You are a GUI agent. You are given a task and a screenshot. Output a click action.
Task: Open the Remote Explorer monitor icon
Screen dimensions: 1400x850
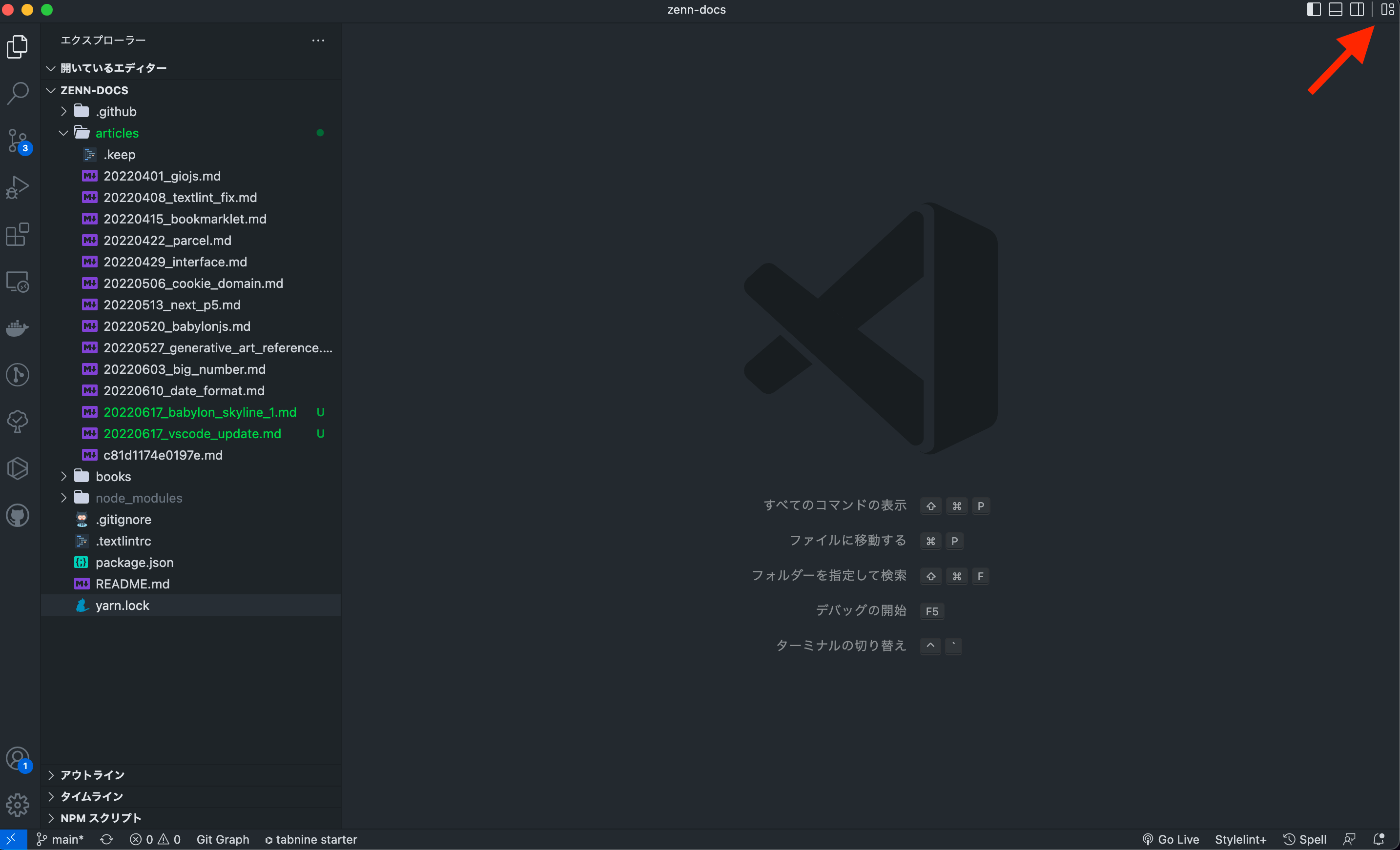coord(18,281)
